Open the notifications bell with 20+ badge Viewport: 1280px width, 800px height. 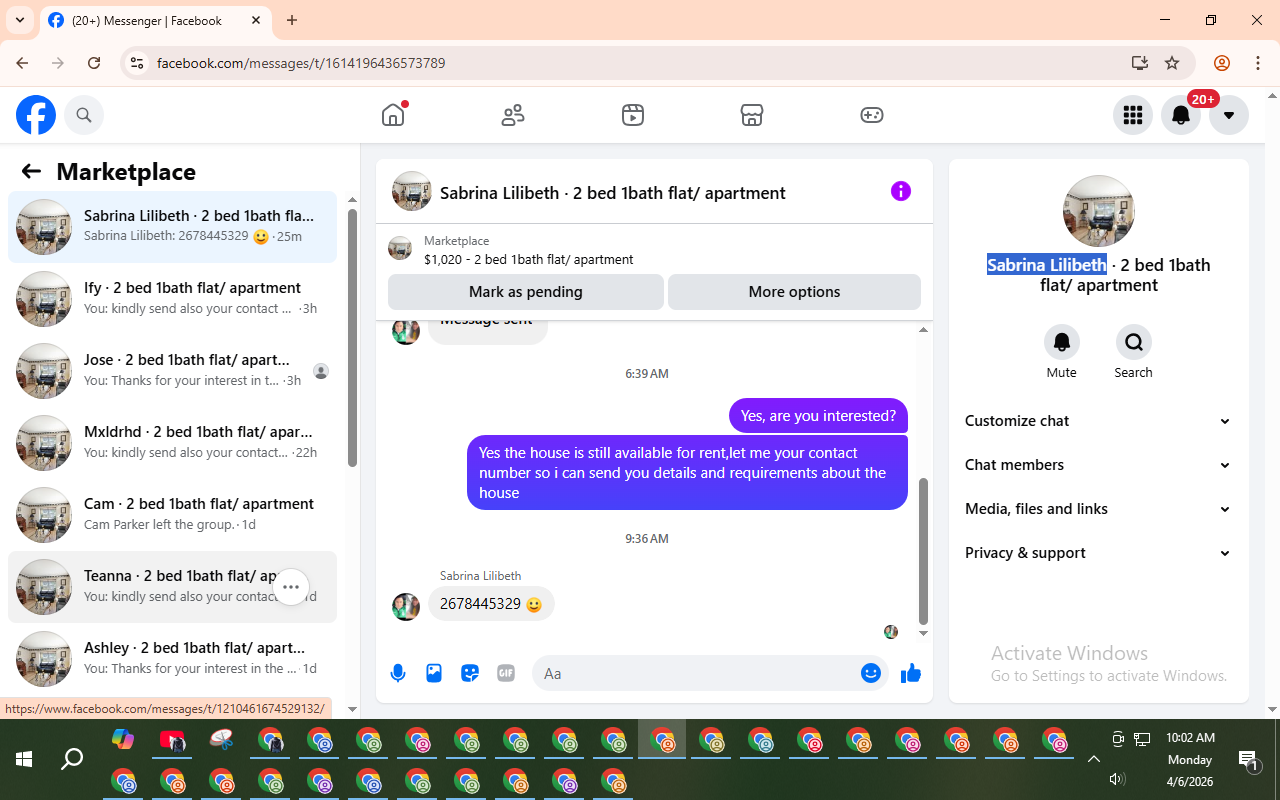(1181, 115)
